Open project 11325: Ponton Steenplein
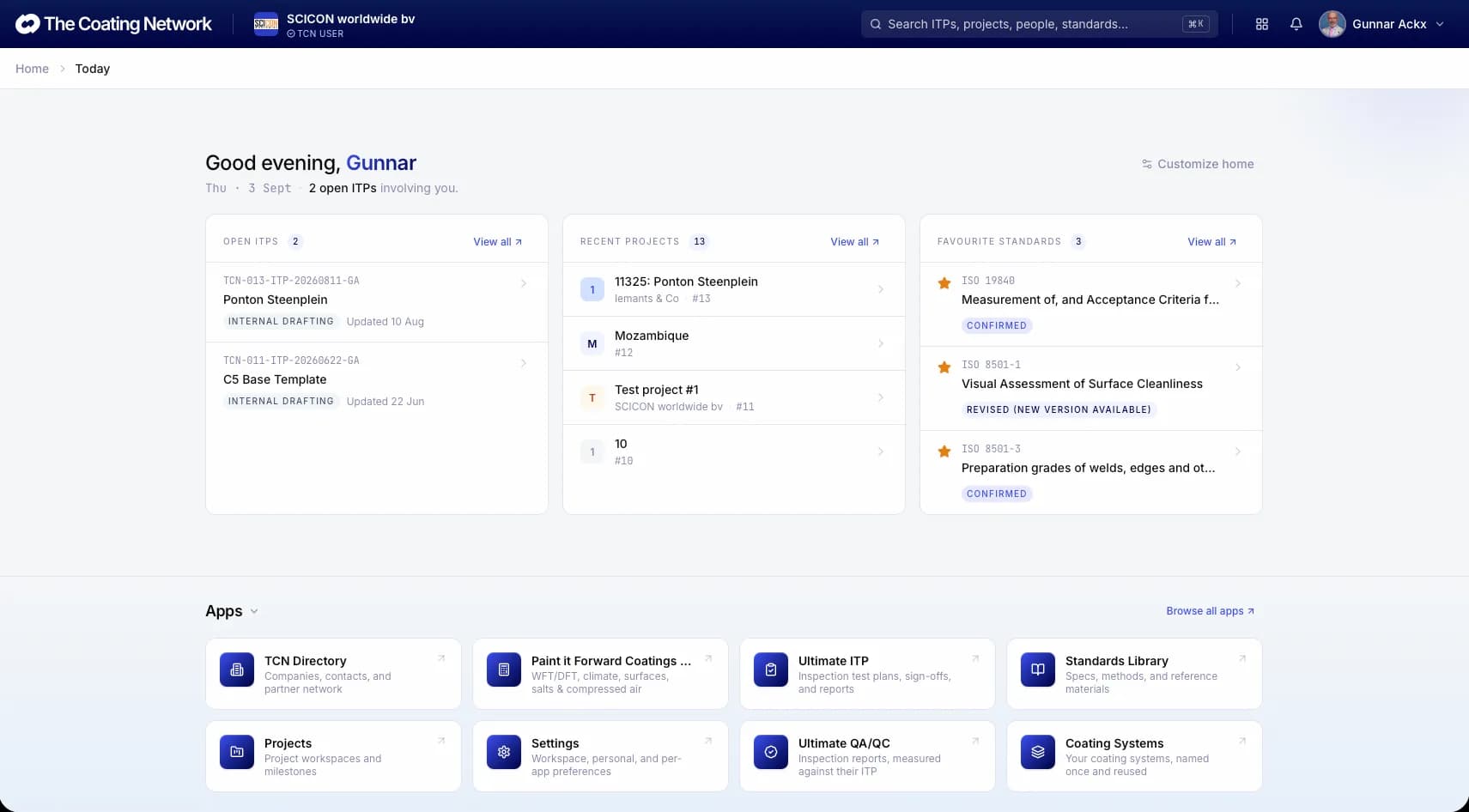This screenshot has height=812, width=1469. 734,289
